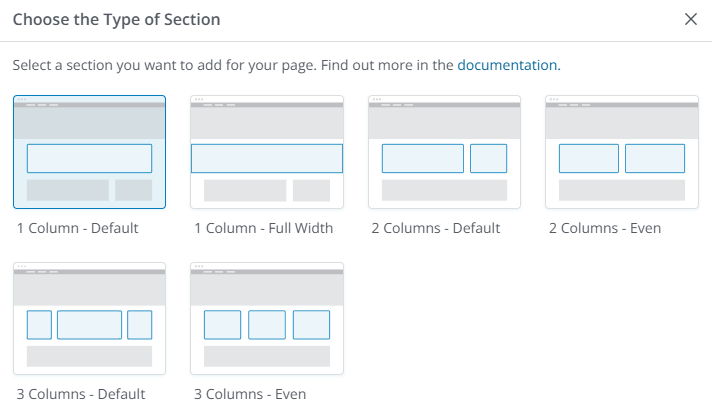The height and width of the screenshot is (414, 712).
Task: Open the documentation link
Action: point(506,65)
